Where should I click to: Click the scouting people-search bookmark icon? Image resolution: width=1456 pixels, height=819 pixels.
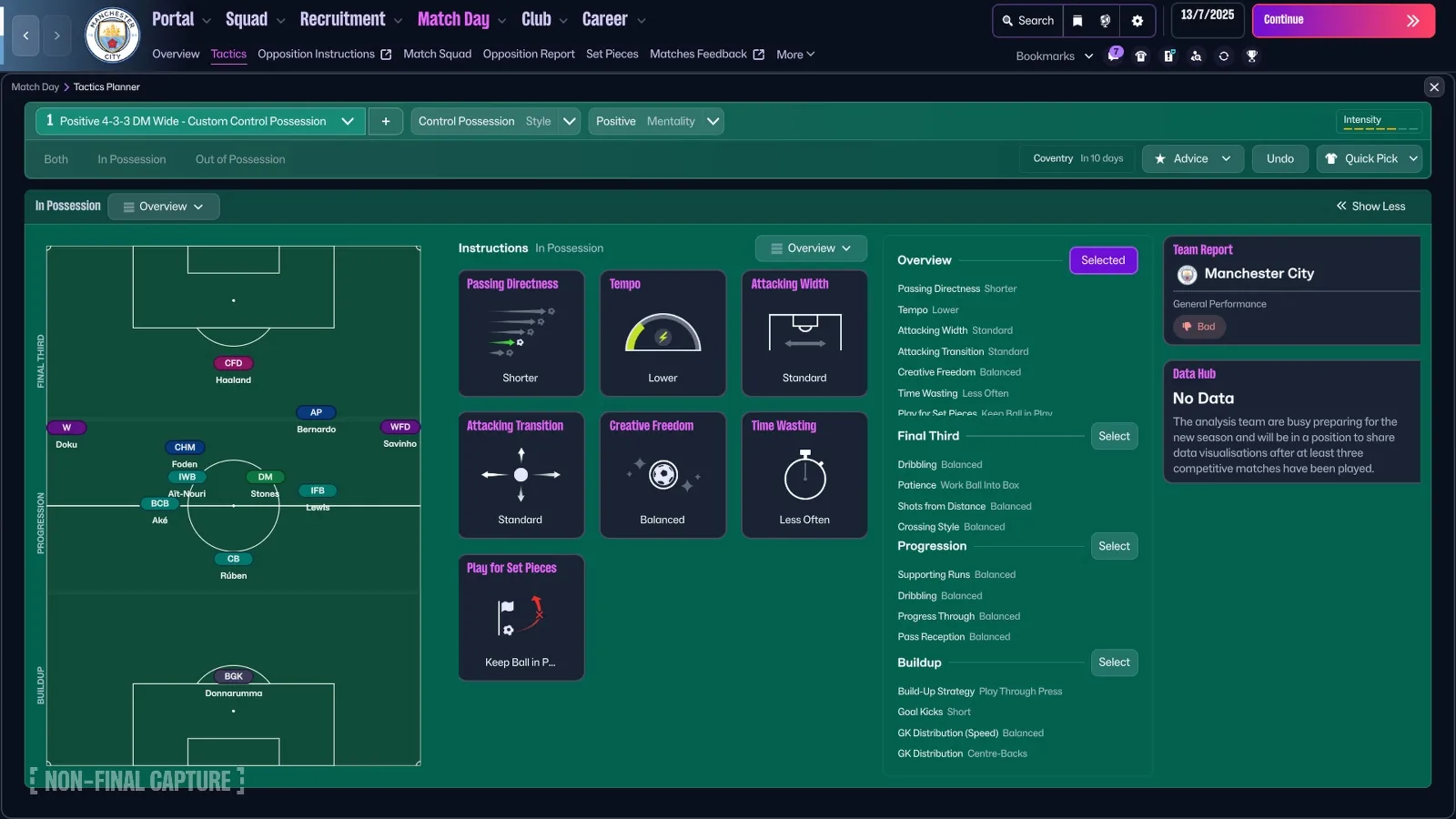[1196, 56]
